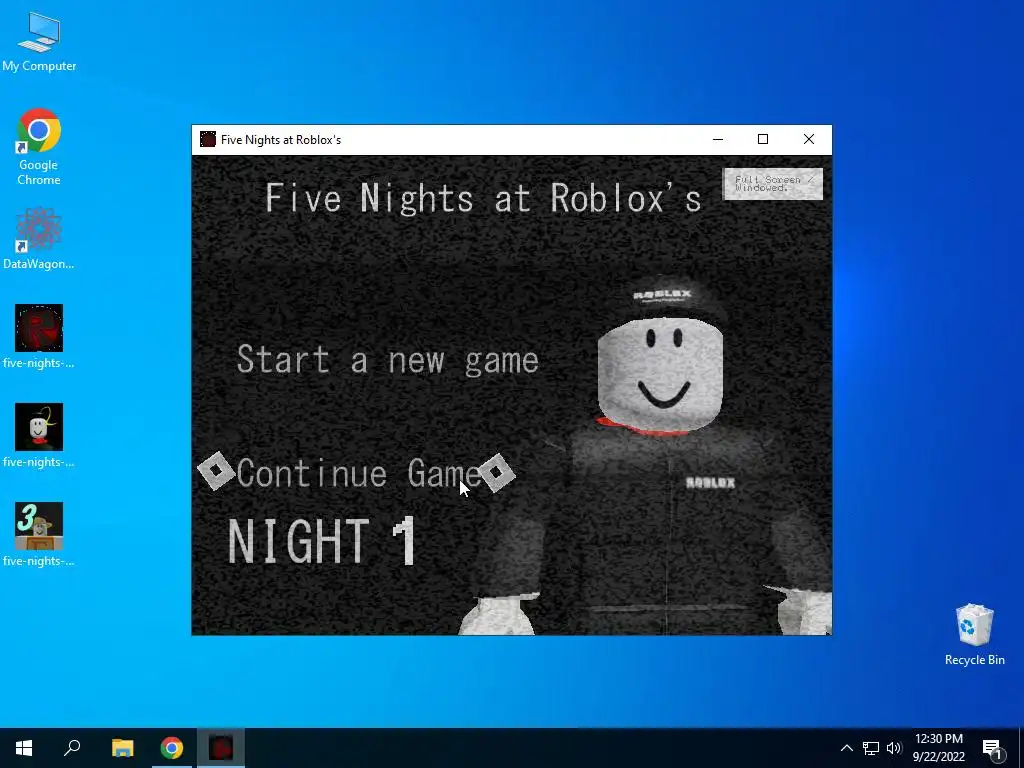Select the Recycle Bin desktop icon
This screenshot has height=768, width=1024.
tap(974, 635)
